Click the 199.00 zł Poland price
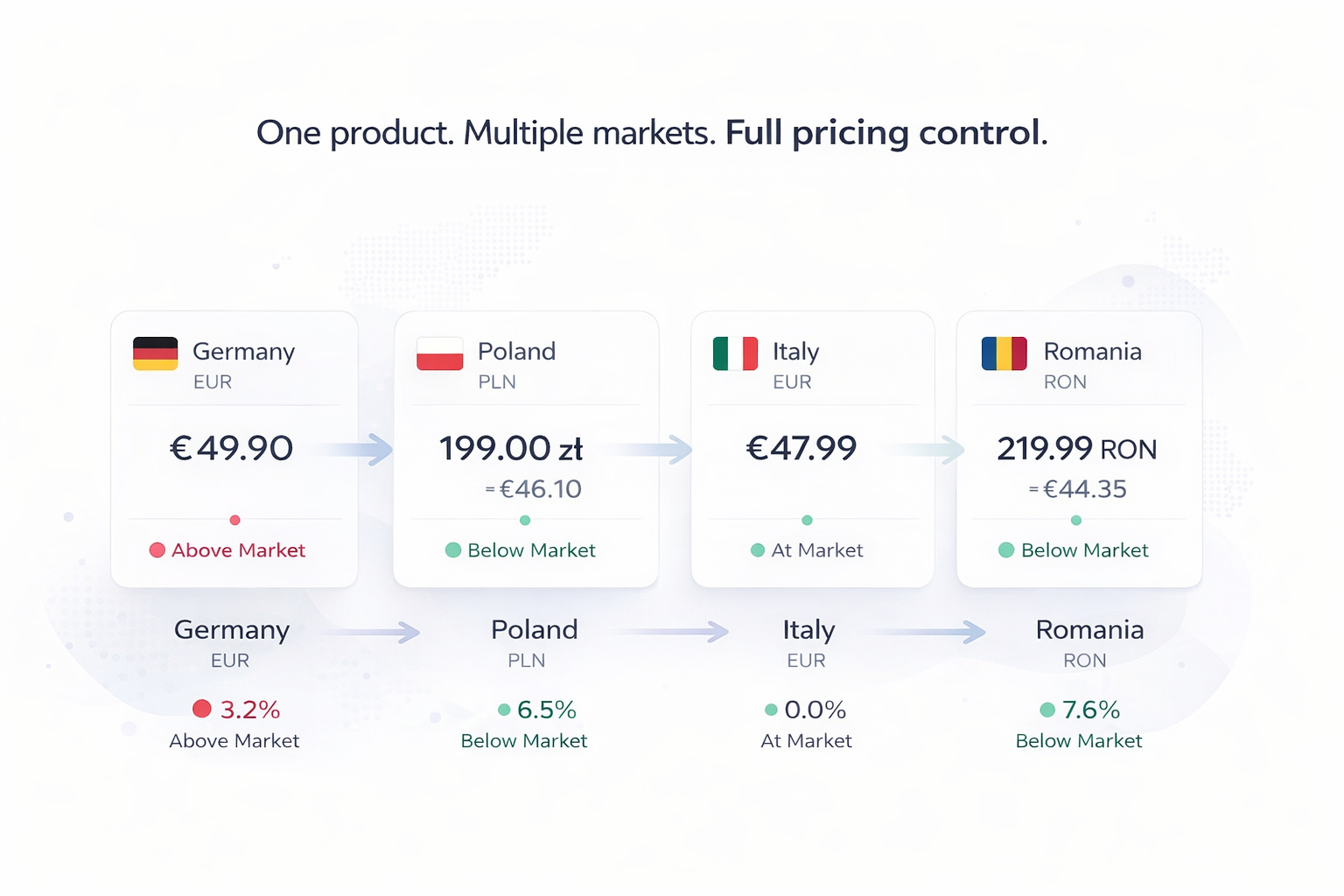Screen dimensions: 1344x896 (511, 449)
